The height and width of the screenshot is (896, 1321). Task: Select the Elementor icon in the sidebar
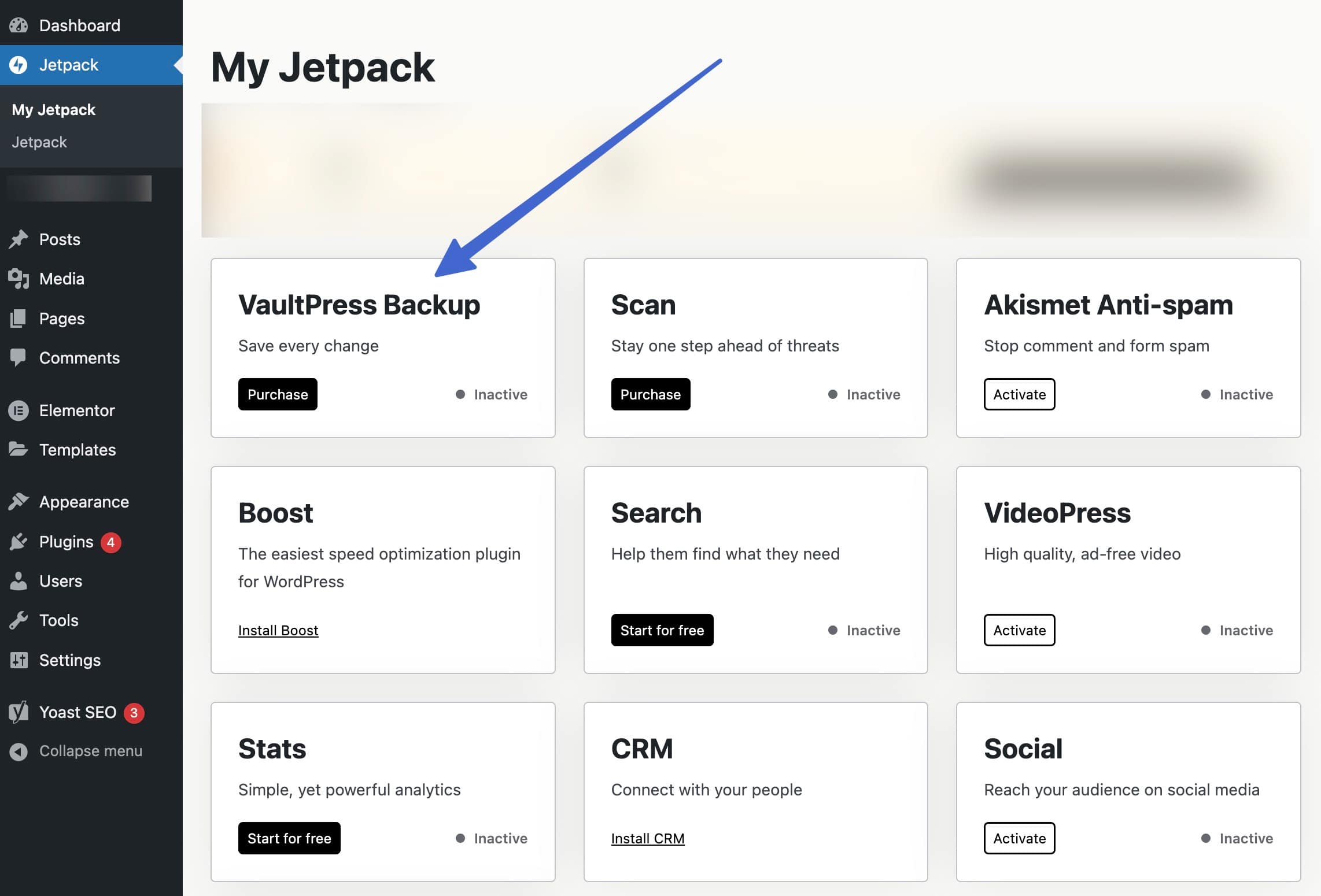[x=20, y=410]
